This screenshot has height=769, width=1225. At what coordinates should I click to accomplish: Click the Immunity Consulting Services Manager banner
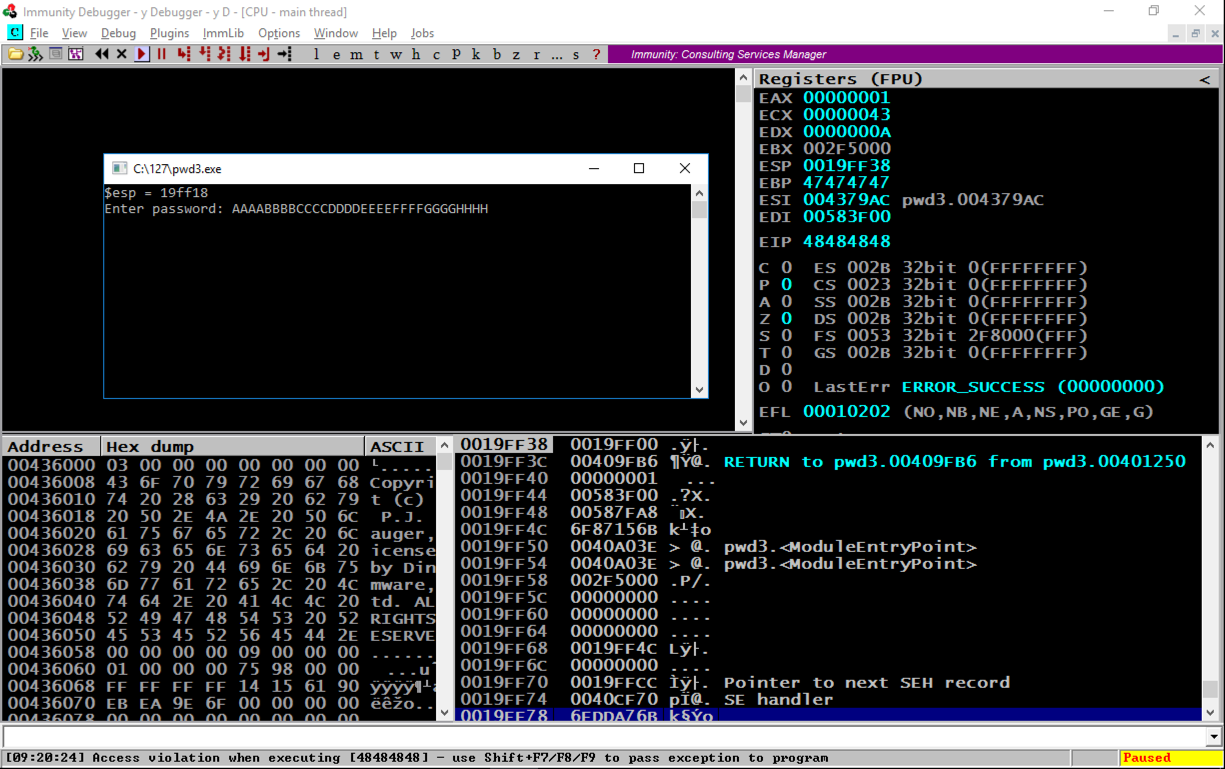(728, 54)
